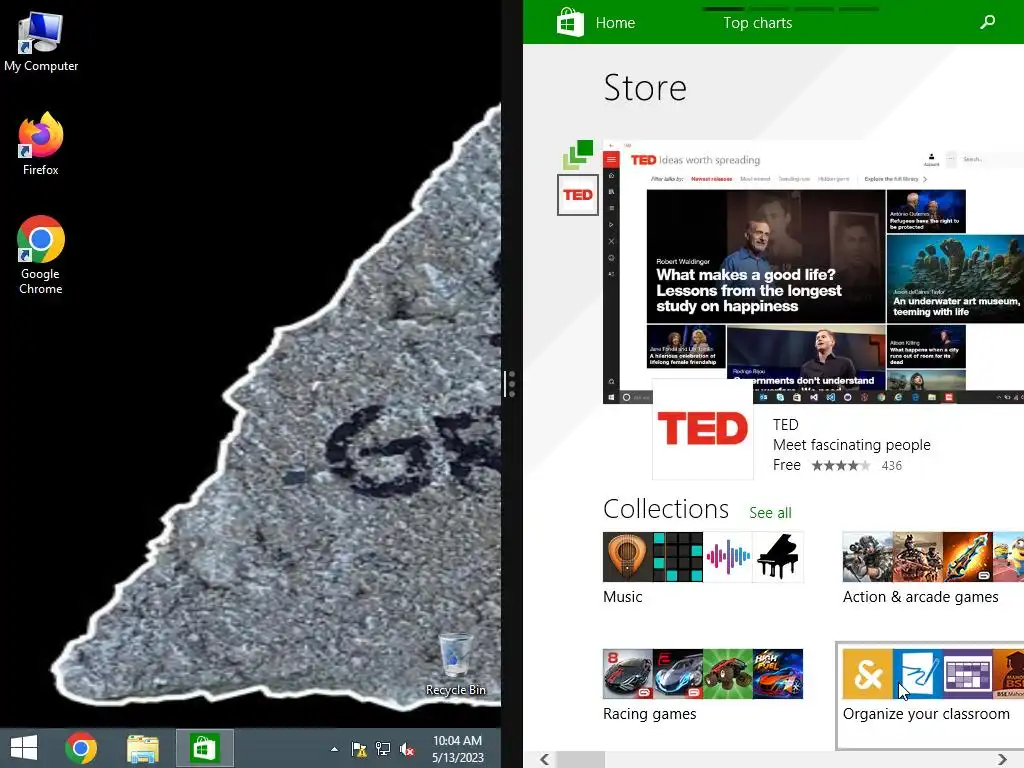Open the orange ampersand app icon

pyautogui.click(x=867, y=674)
